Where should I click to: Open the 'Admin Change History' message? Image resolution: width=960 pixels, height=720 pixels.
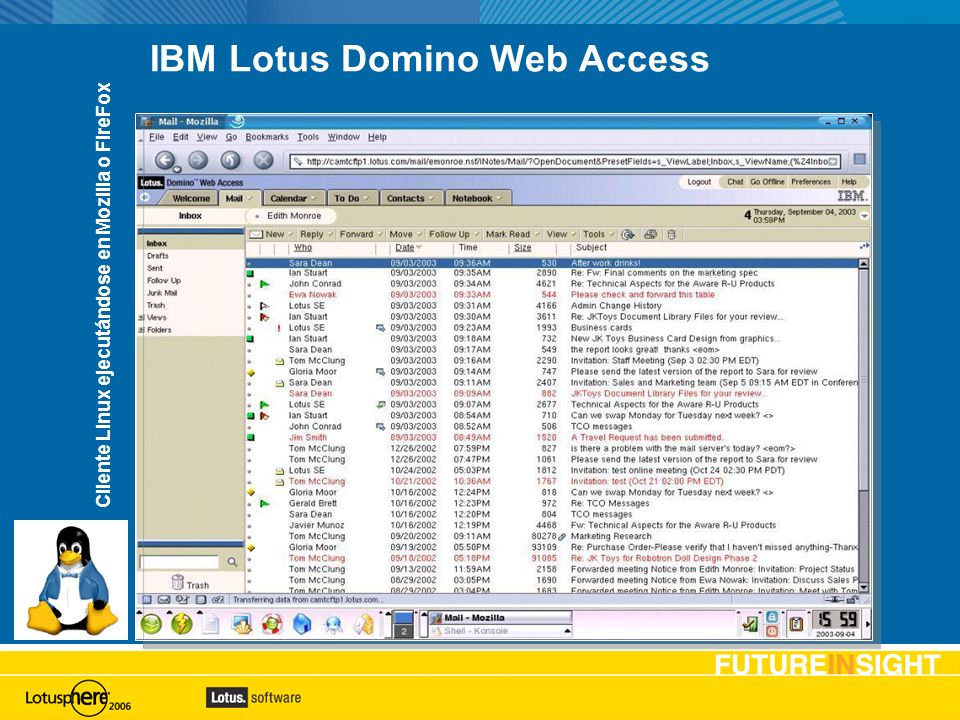pos(552,306)
